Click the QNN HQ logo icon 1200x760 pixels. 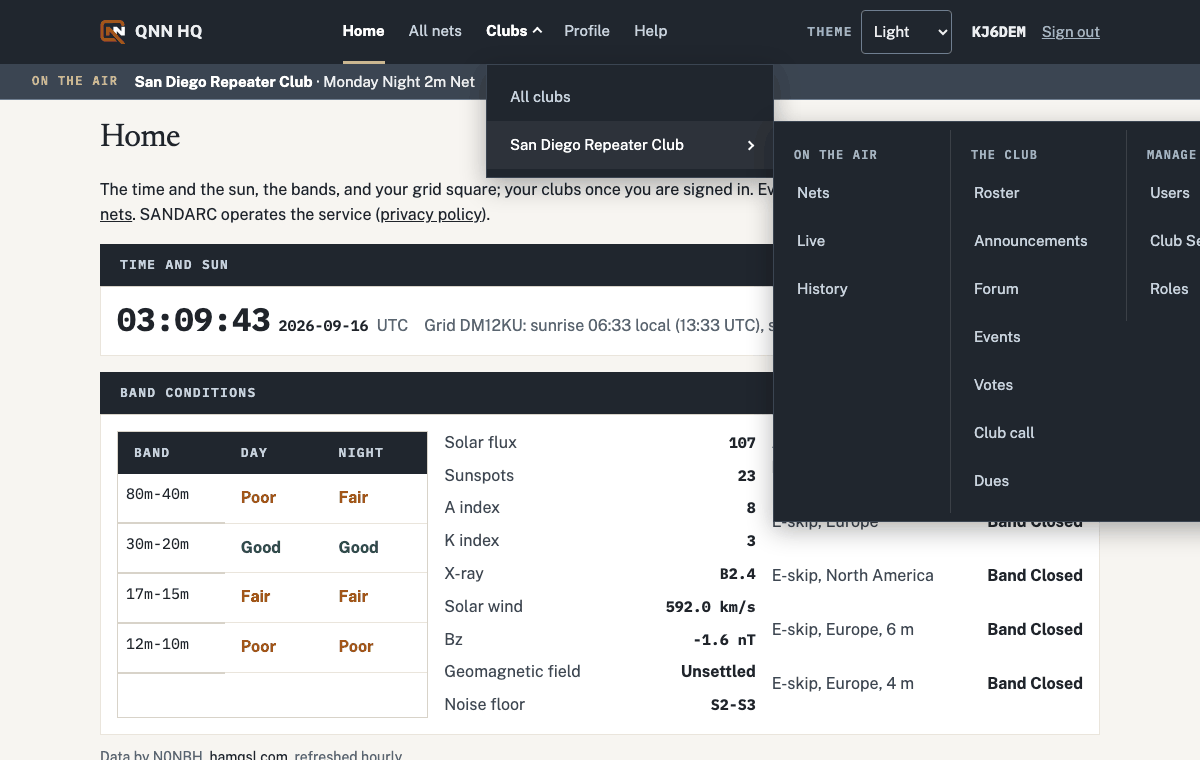[x=113, y=31]
